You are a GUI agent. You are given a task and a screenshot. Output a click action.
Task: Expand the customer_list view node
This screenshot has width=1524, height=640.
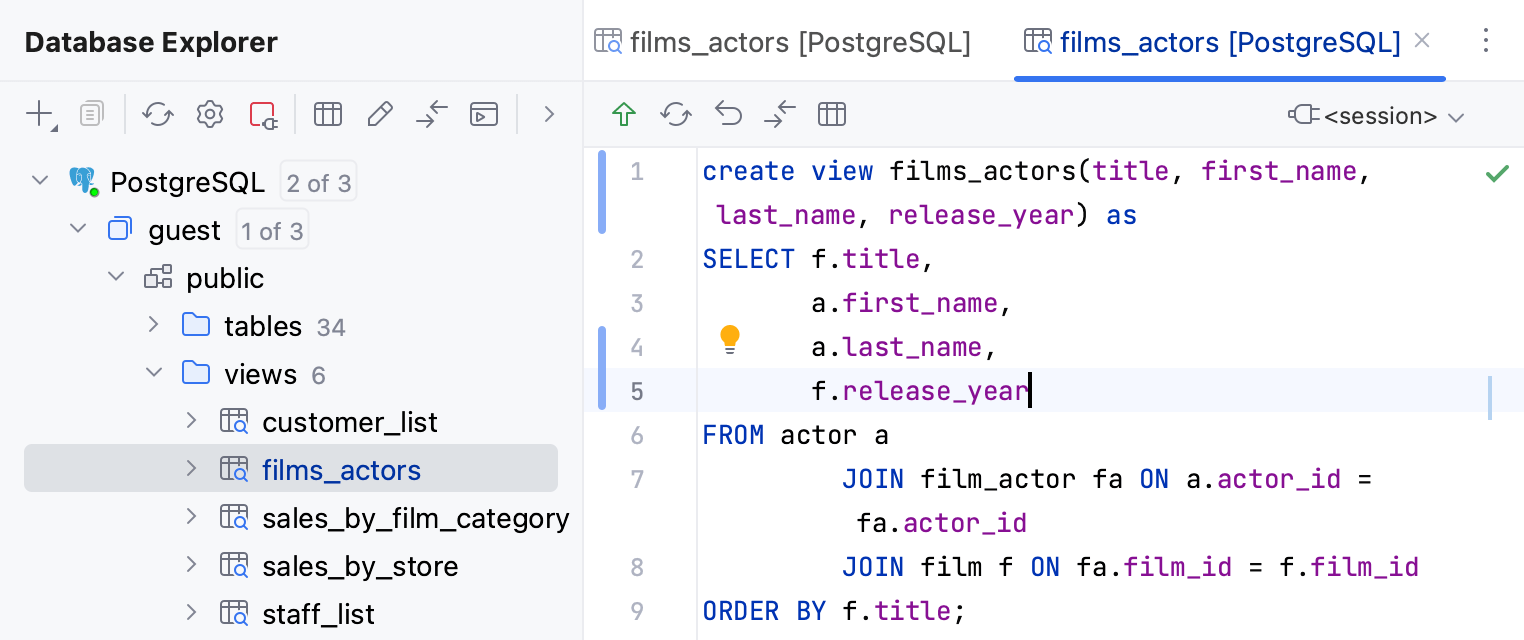click(191, 421)
